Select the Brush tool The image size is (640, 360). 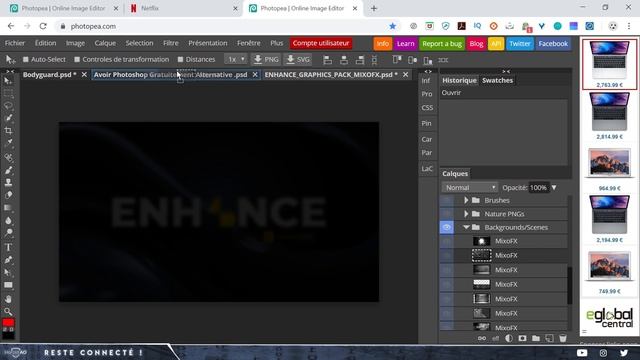[x=8, y=170]
